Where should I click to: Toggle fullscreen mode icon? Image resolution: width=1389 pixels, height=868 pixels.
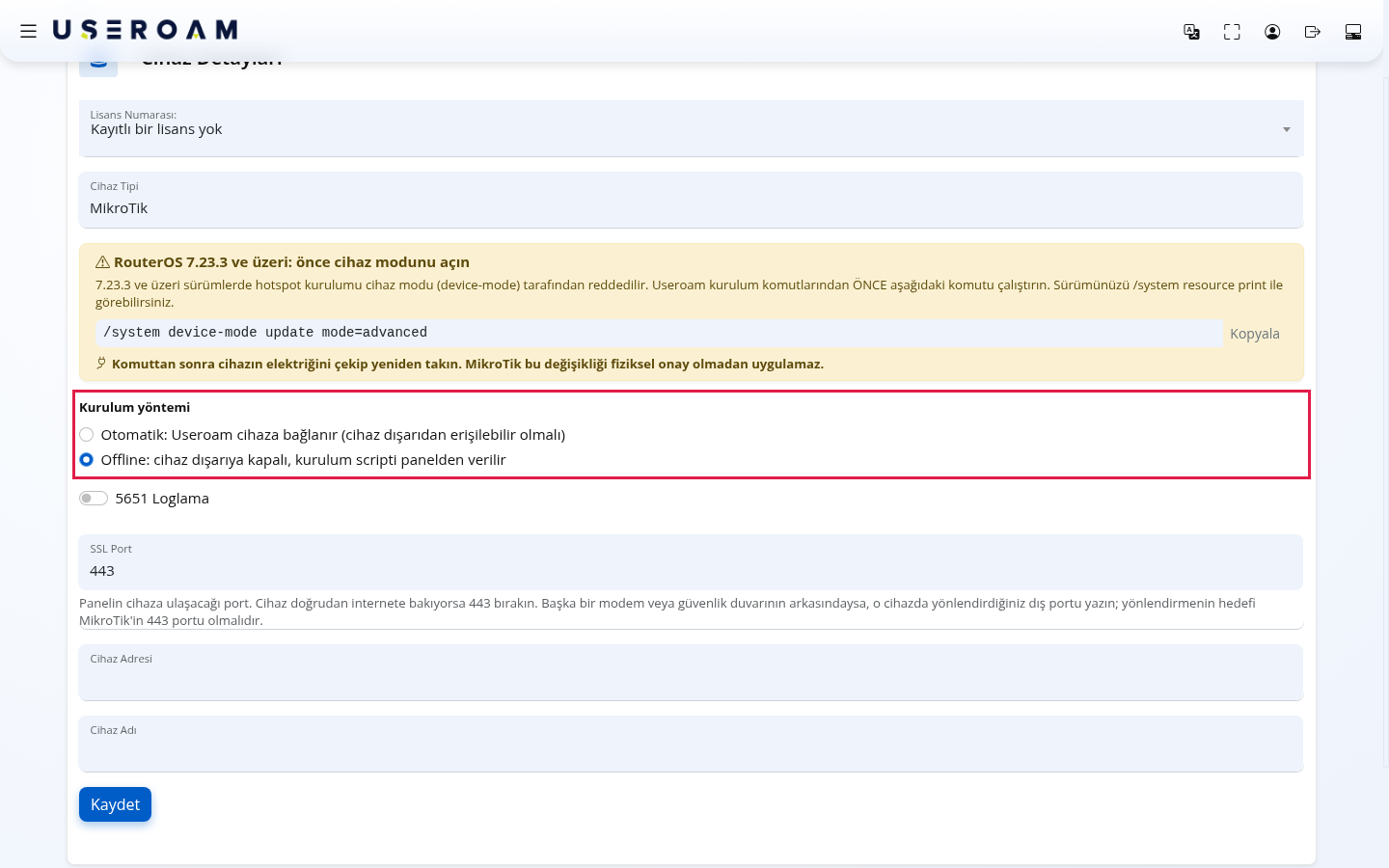(x=1232, y=32)
